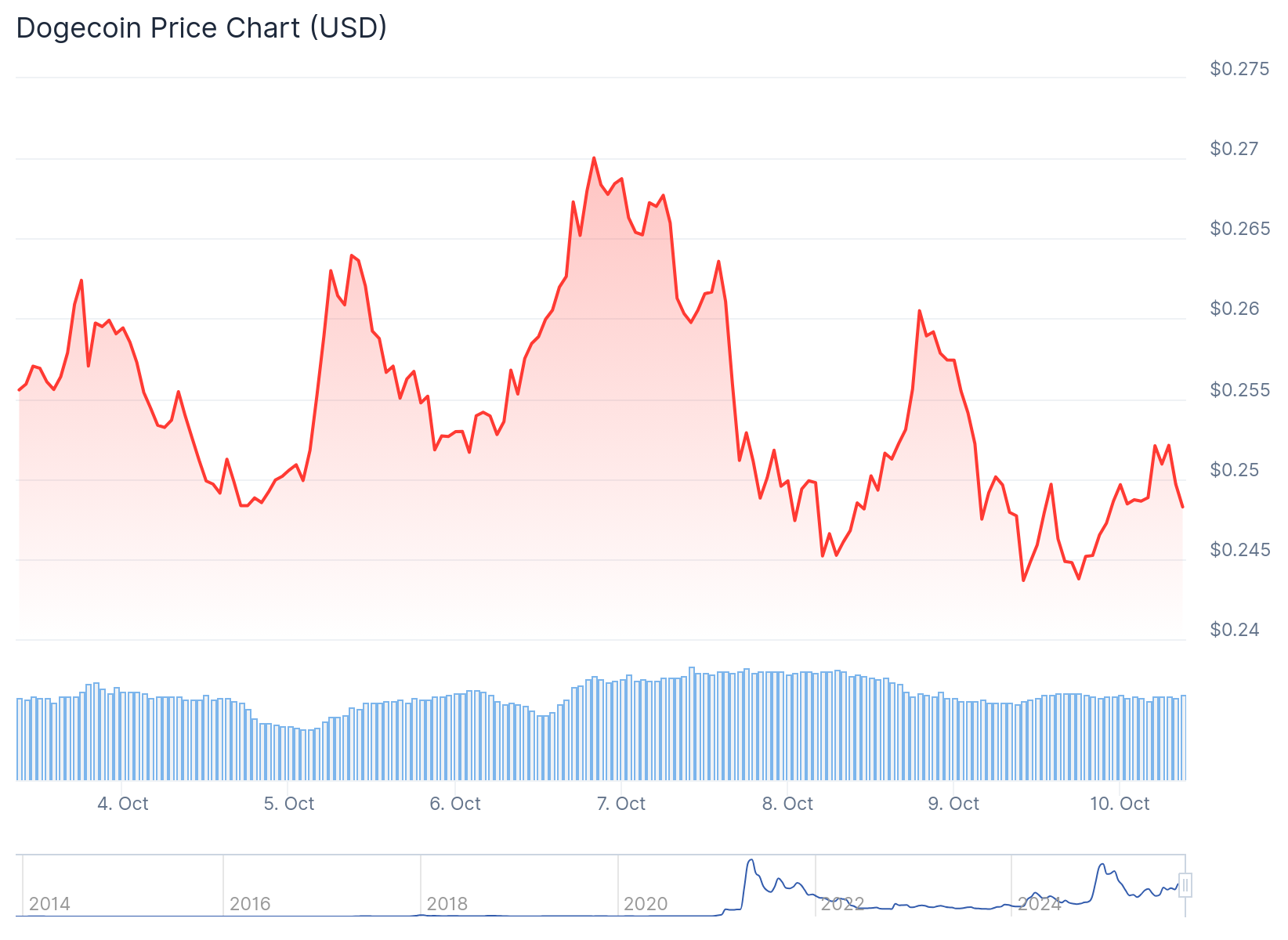Click the 2020 label in the navigator
The height and width of the screenshot is (940, 1288).
click(645, 904)
